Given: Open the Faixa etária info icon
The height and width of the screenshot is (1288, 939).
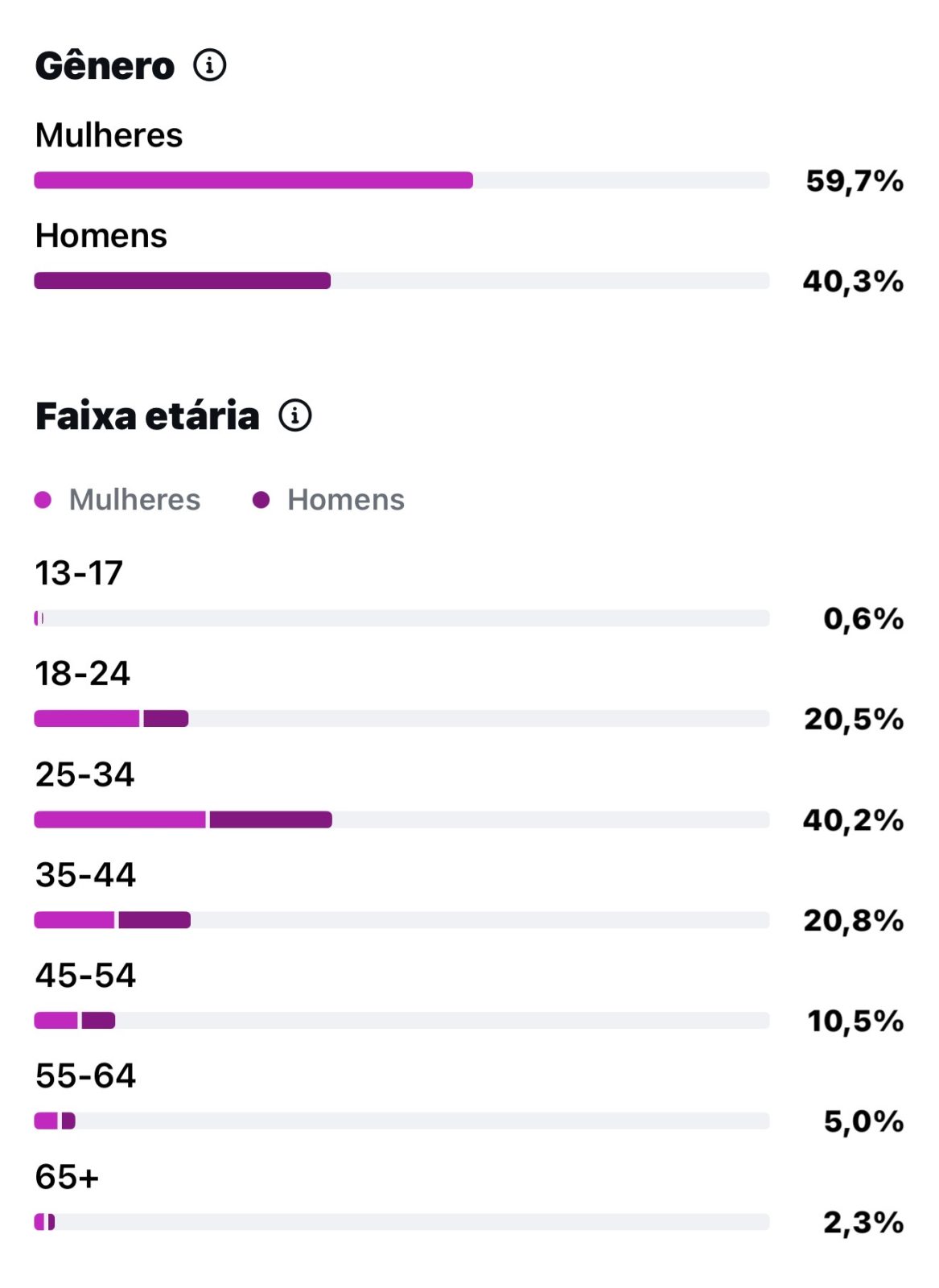Looking at the screenshot, I should [x=295, y=415].
